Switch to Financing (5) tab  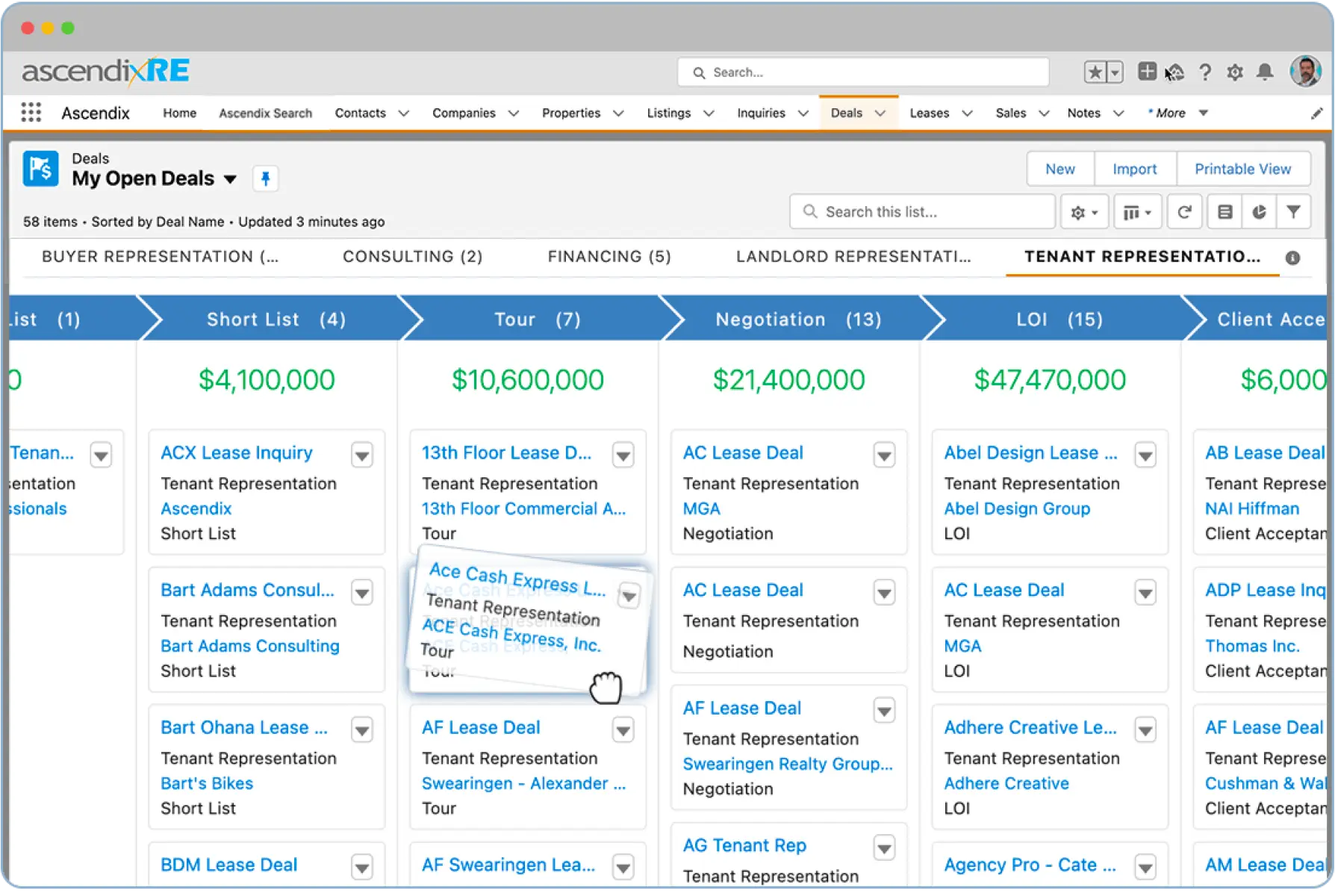[609, 257]
